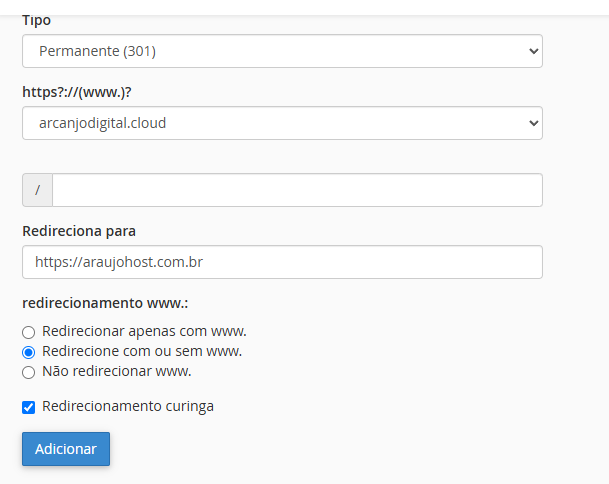Click the empty path field after the slash
The height and width of the screenshot is (484, 609).
pos(297,190)
